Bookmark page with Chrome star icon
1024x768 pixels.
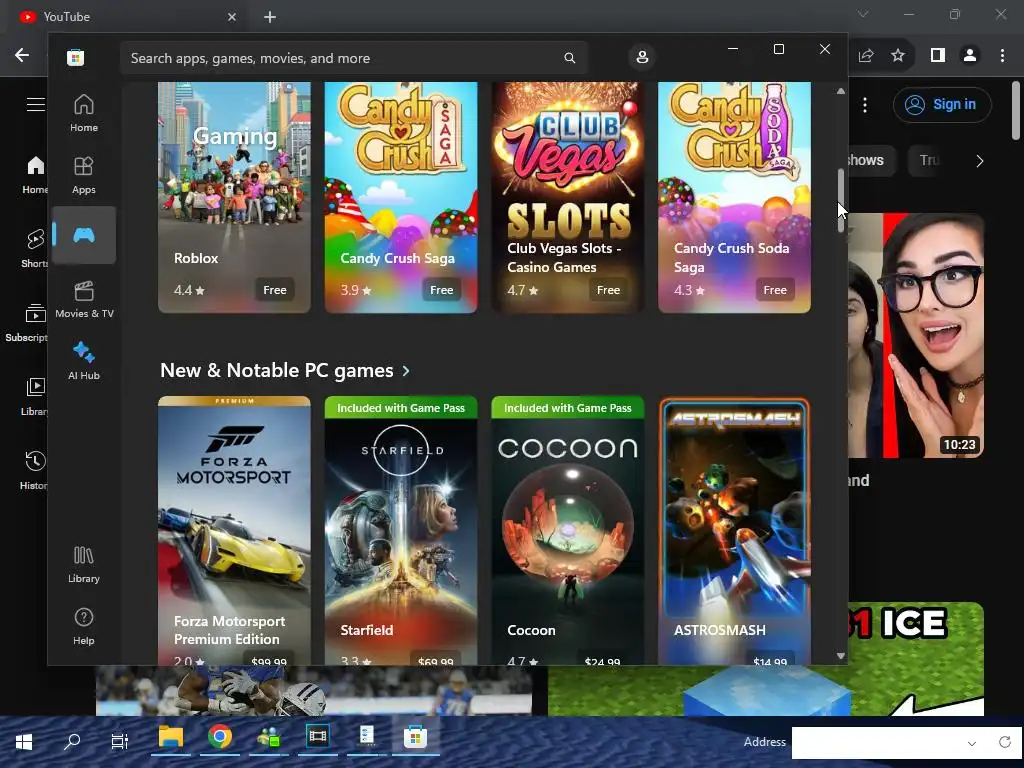click(898, 56)
